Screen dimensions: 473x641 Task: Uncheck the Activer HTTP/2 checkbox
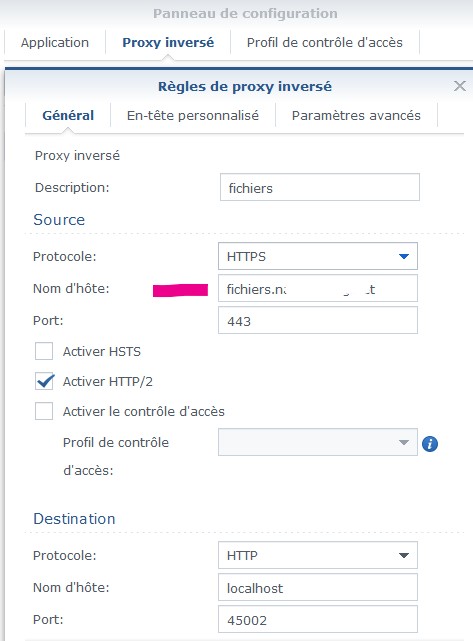click(44, 381)
